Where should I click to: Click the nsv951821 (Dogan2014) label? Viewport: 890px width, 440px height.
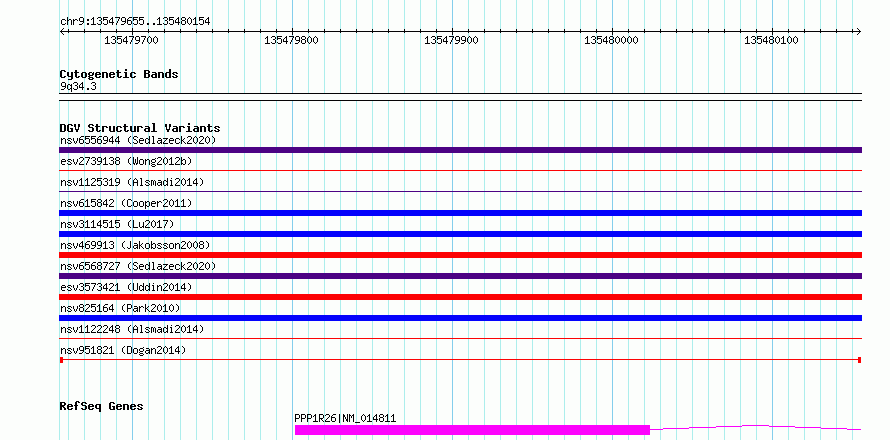click(x=123, y=350)
